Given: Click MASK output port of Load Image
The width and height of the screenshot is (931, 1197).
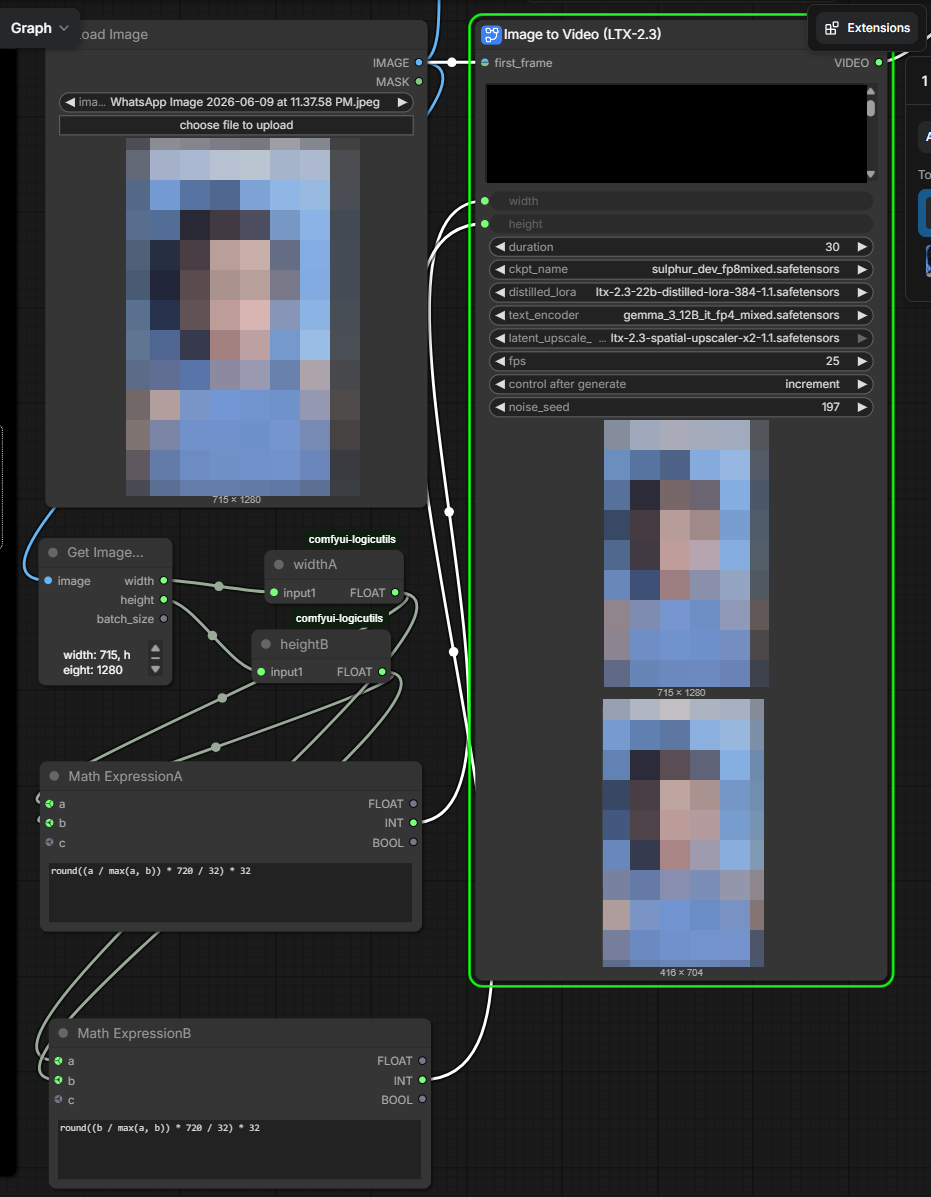Looking at the screenshot, I should pos(418,82).
